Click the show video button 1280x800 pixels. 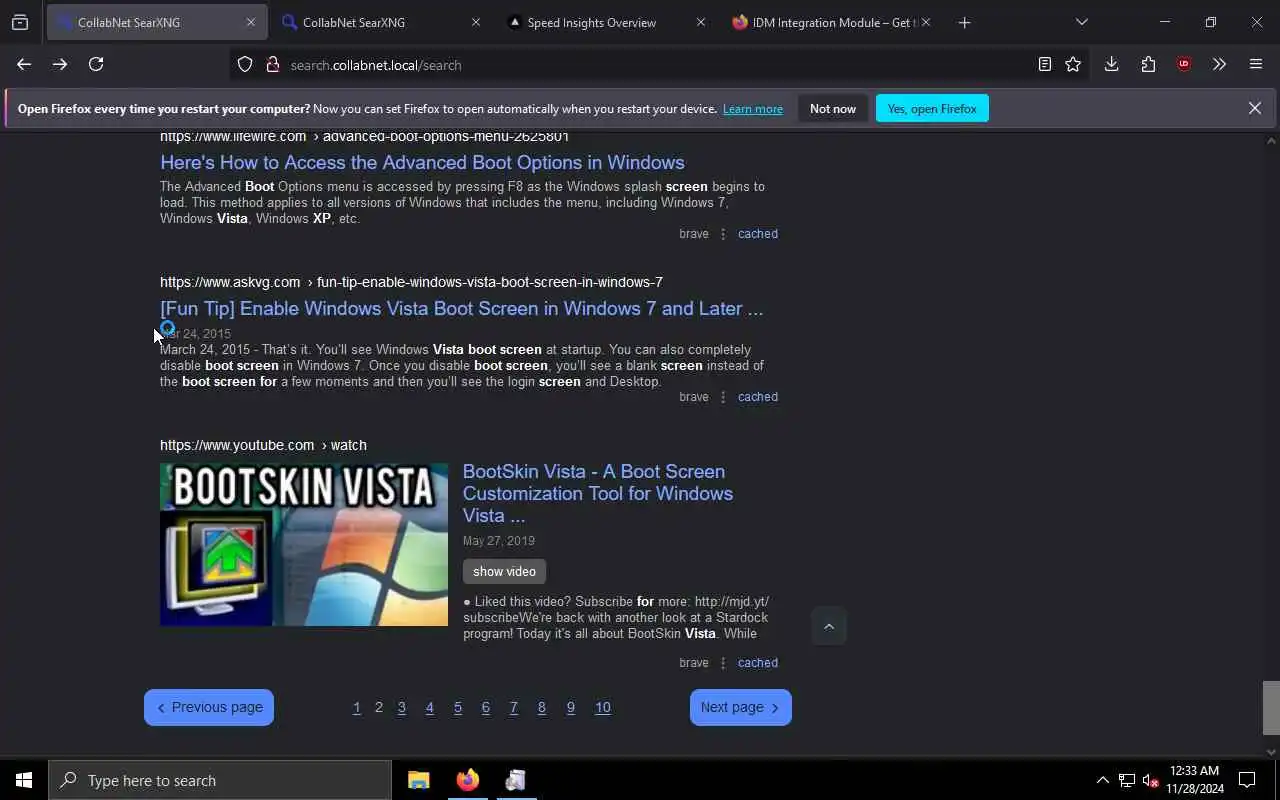click(504, 571)
